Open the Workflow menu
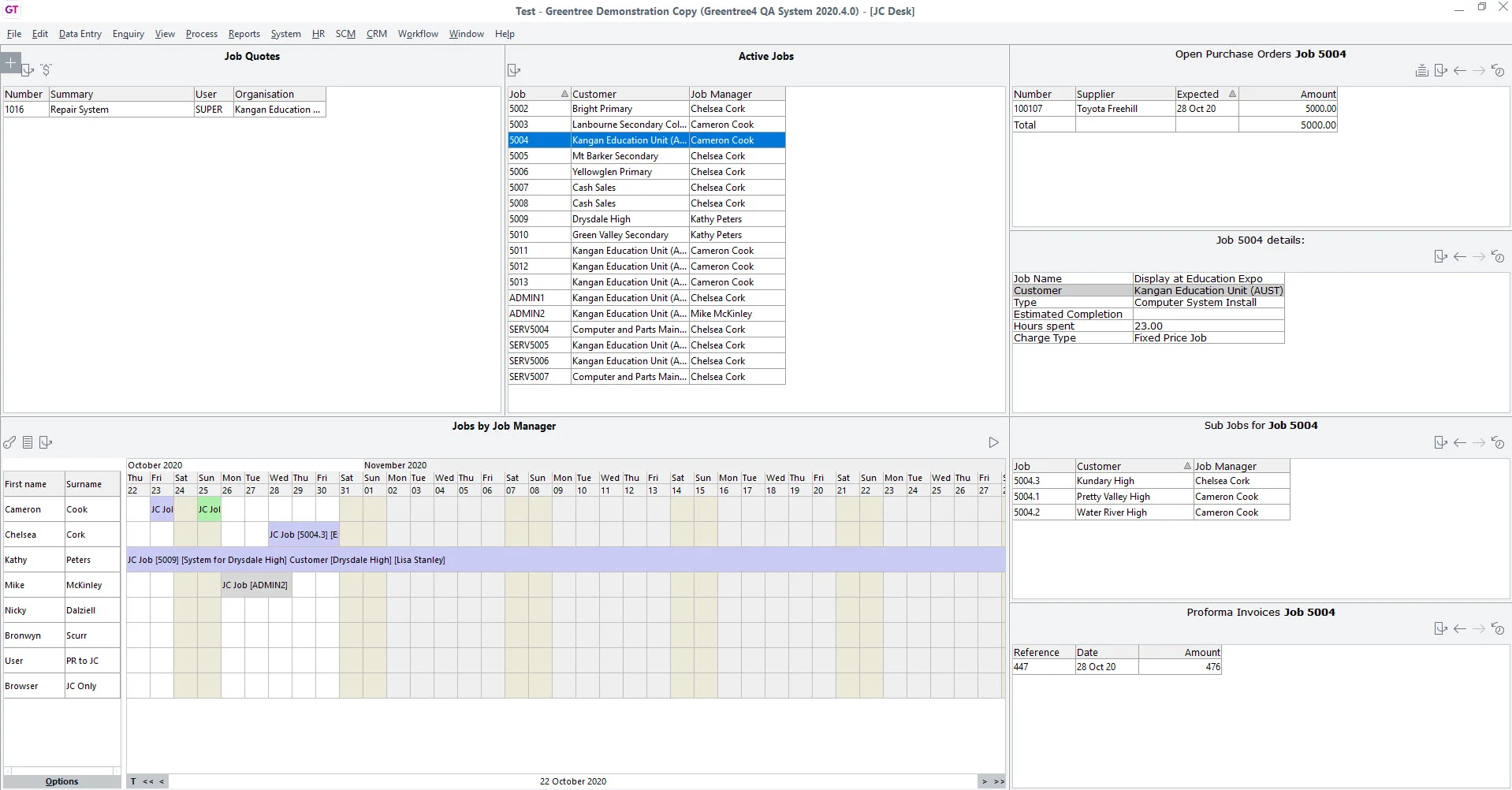The image size is (1512, 790). point(418,34)
